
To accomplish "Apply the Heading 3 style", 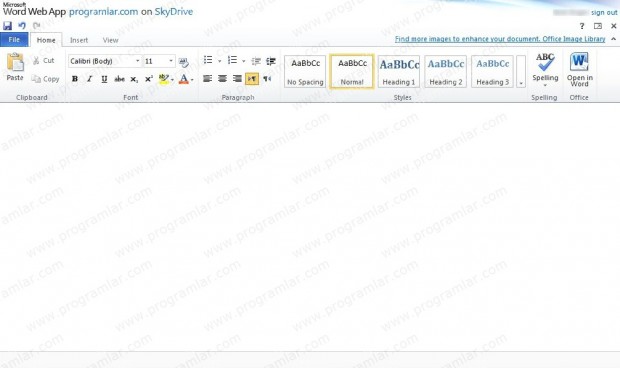I will pos(492,72).
